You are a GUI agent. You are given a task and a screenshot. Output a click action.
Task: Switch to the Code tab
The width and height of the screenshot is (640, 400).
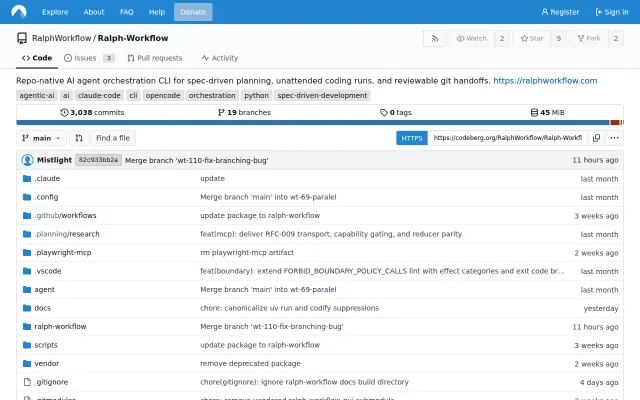pos(37,58)
